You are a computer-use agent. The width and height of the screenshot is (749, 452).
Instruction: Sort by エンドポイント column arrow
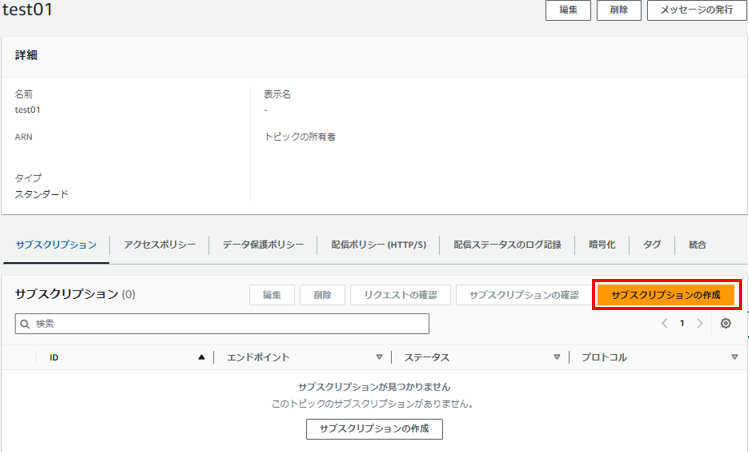point(379,357)
